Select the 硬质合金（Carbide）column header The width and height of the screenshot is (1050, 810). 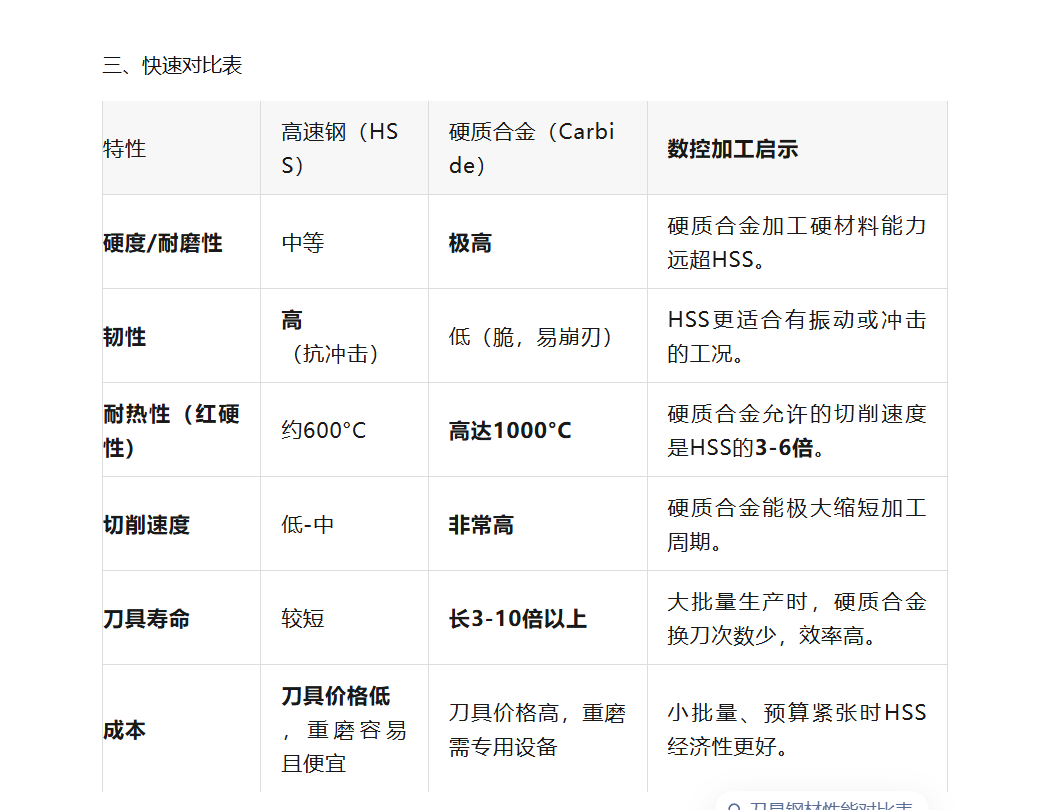(531, 148)
